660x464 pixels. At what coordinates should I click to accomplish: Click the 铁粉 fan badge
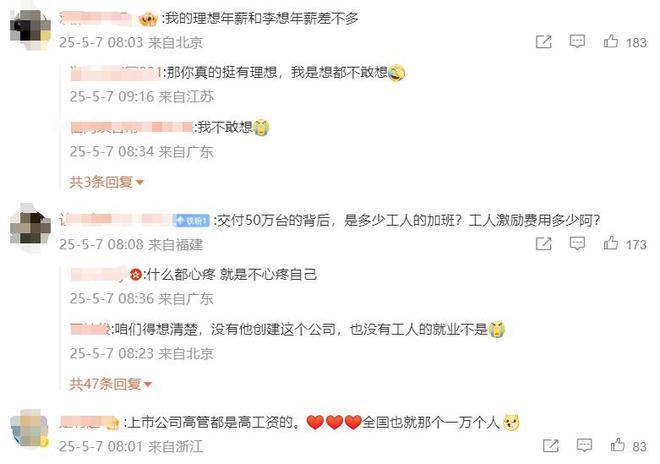191,220
